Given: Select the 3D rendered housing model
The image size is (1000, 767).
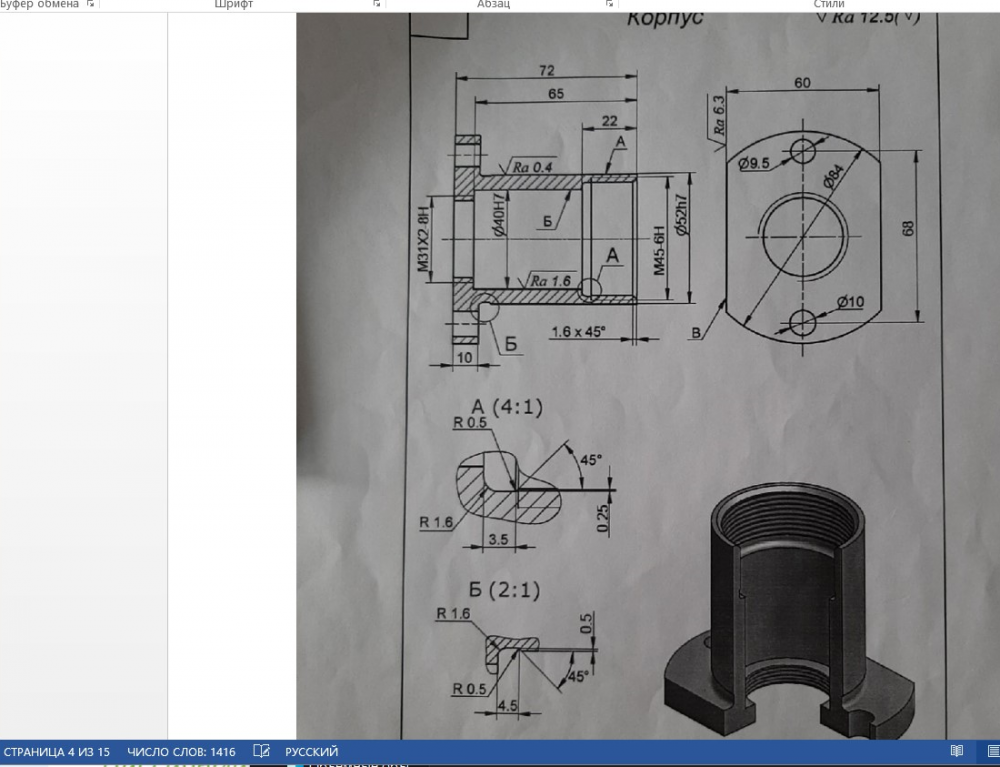Looking at the screenshot, I should pyautogui.click(x=790, y=611).
